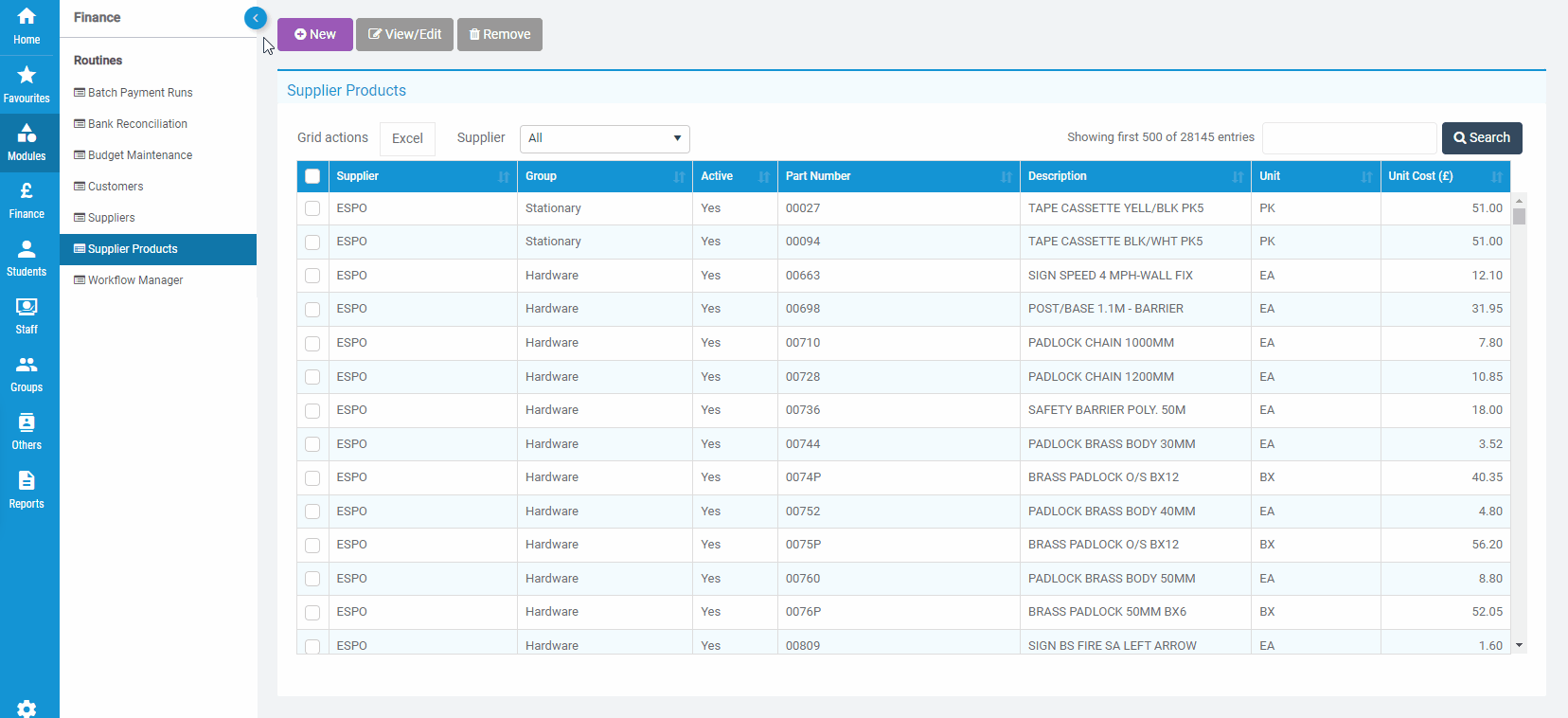1568x718 pixels.
Task: Click Workflow Manager list icon
Action: pyautogui.click(x=80, y=280)
